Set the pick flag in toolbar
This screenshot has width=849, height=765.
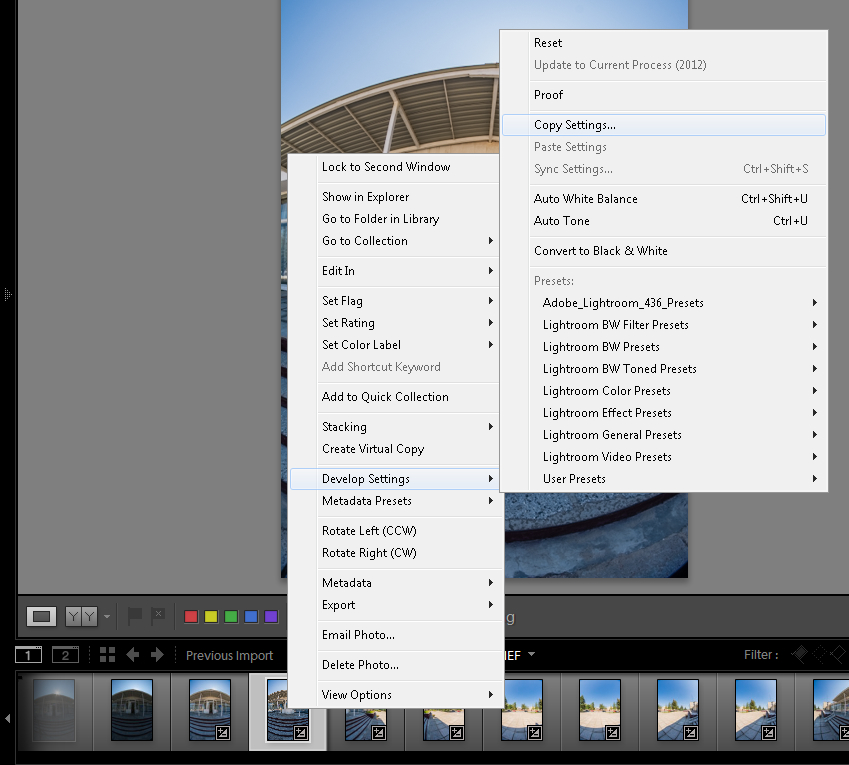135,617
